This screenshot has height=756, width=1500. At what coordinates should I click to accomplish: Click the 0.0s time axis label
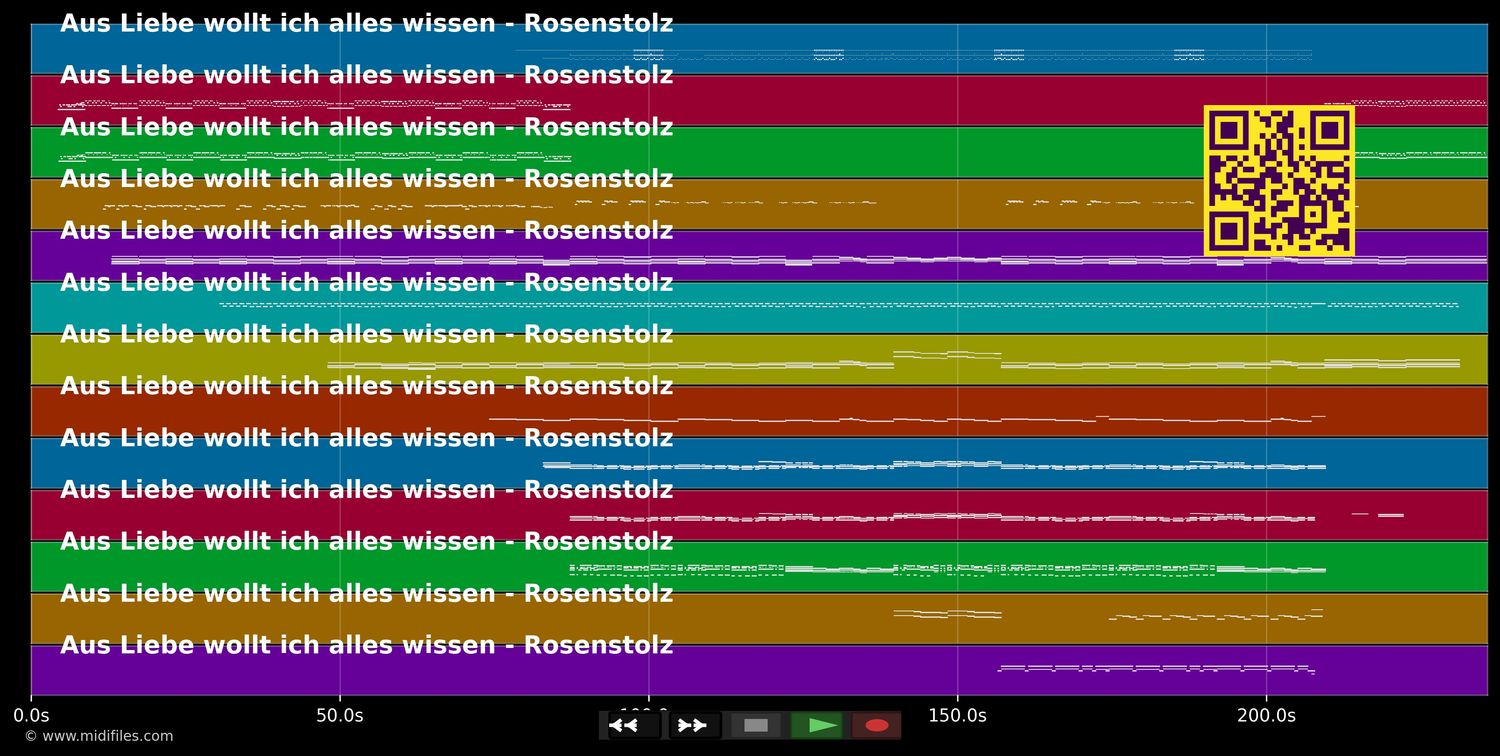pyautogui.click(x=31, y=715)
